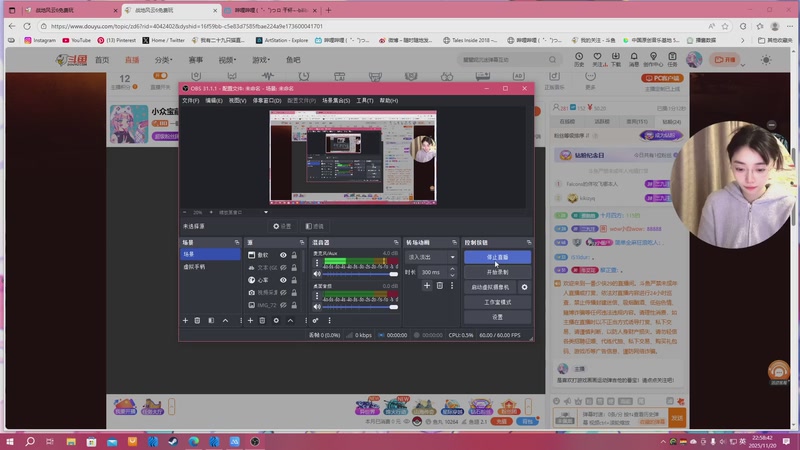Add a scene transition with the plus button
The height and width of the screenshot is (450, 800).
coord(427,286)
